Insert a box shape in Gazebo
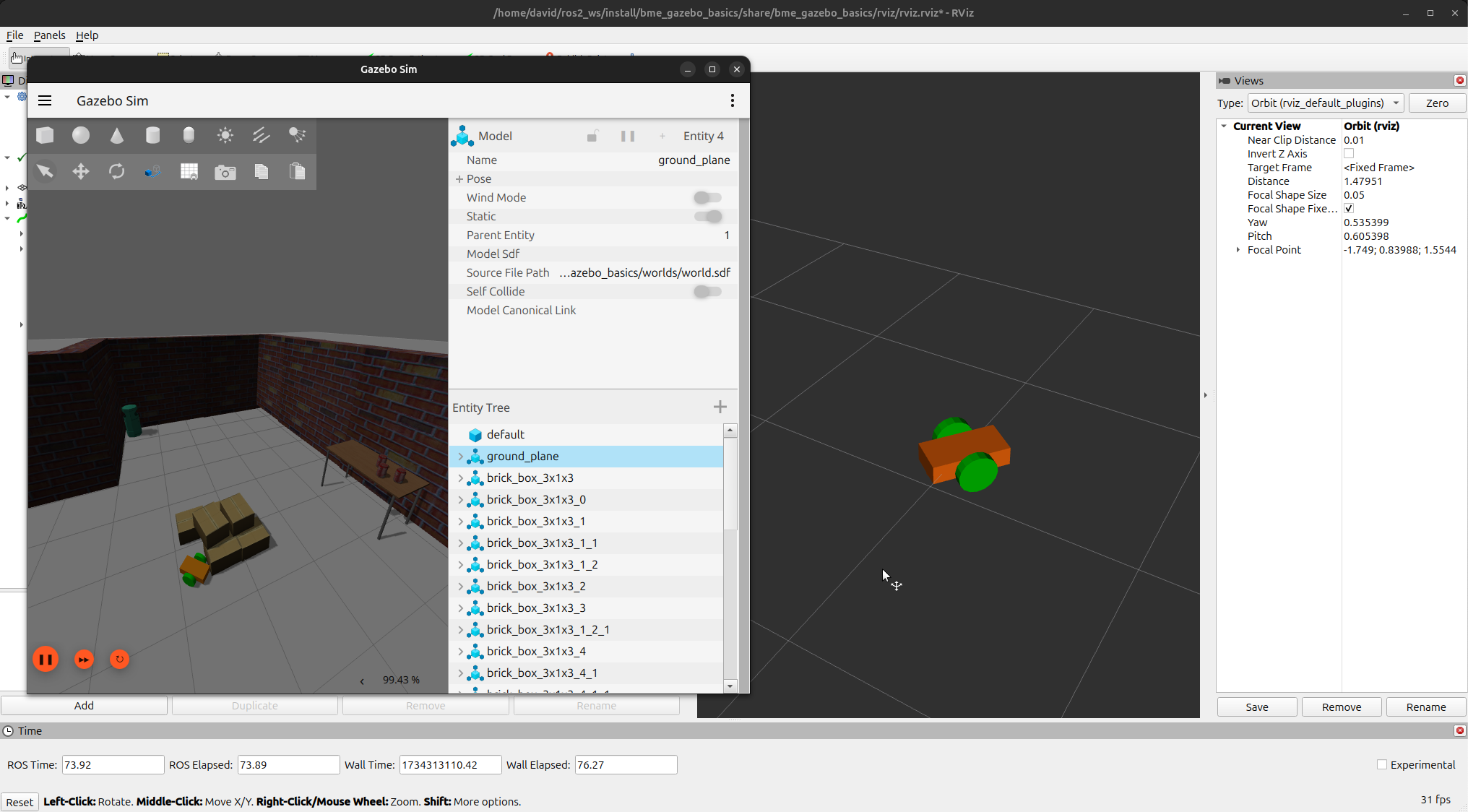 pyautogui.click(x=45, y=135)
